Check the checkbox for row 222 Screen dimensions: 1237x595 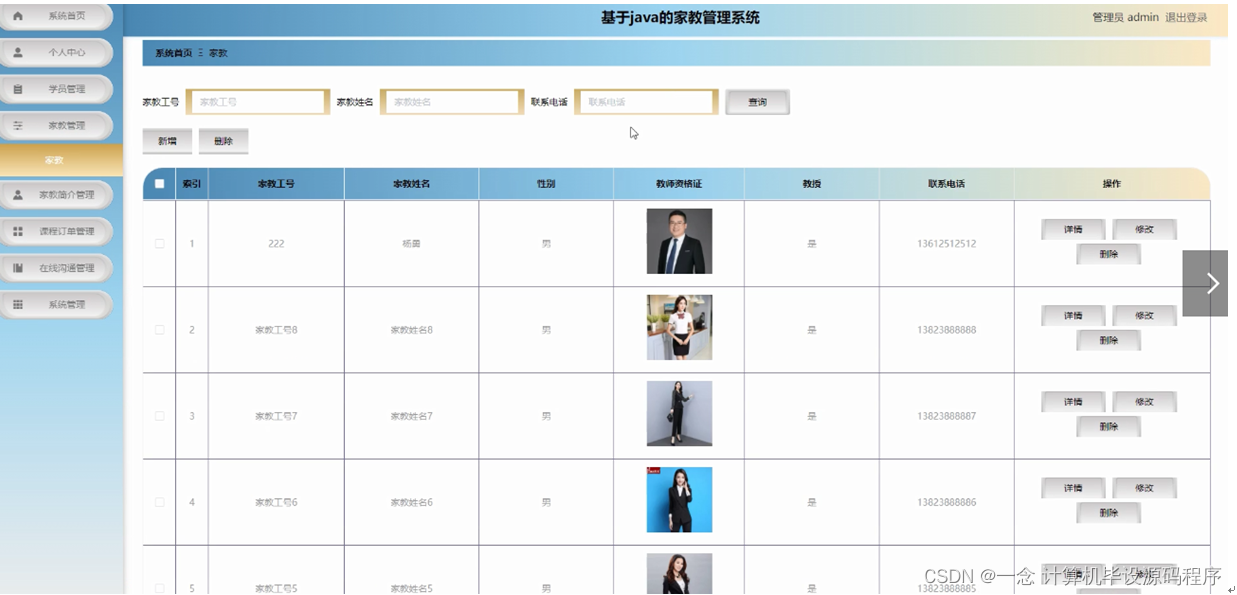160,243
